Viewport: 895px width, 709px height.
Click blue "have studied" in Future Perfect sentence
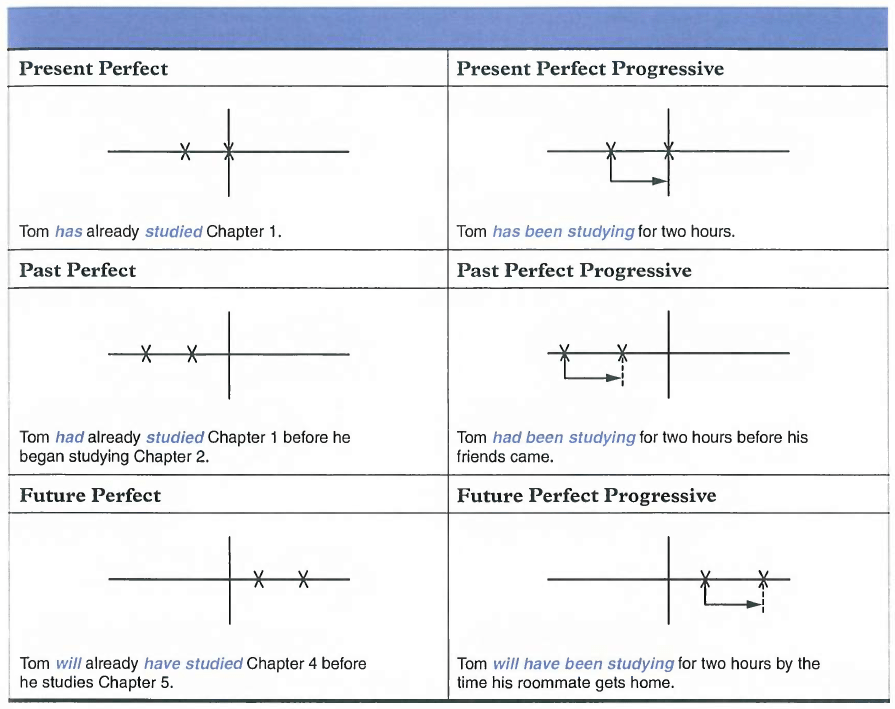pyautogui.click(x=193, y=663)
